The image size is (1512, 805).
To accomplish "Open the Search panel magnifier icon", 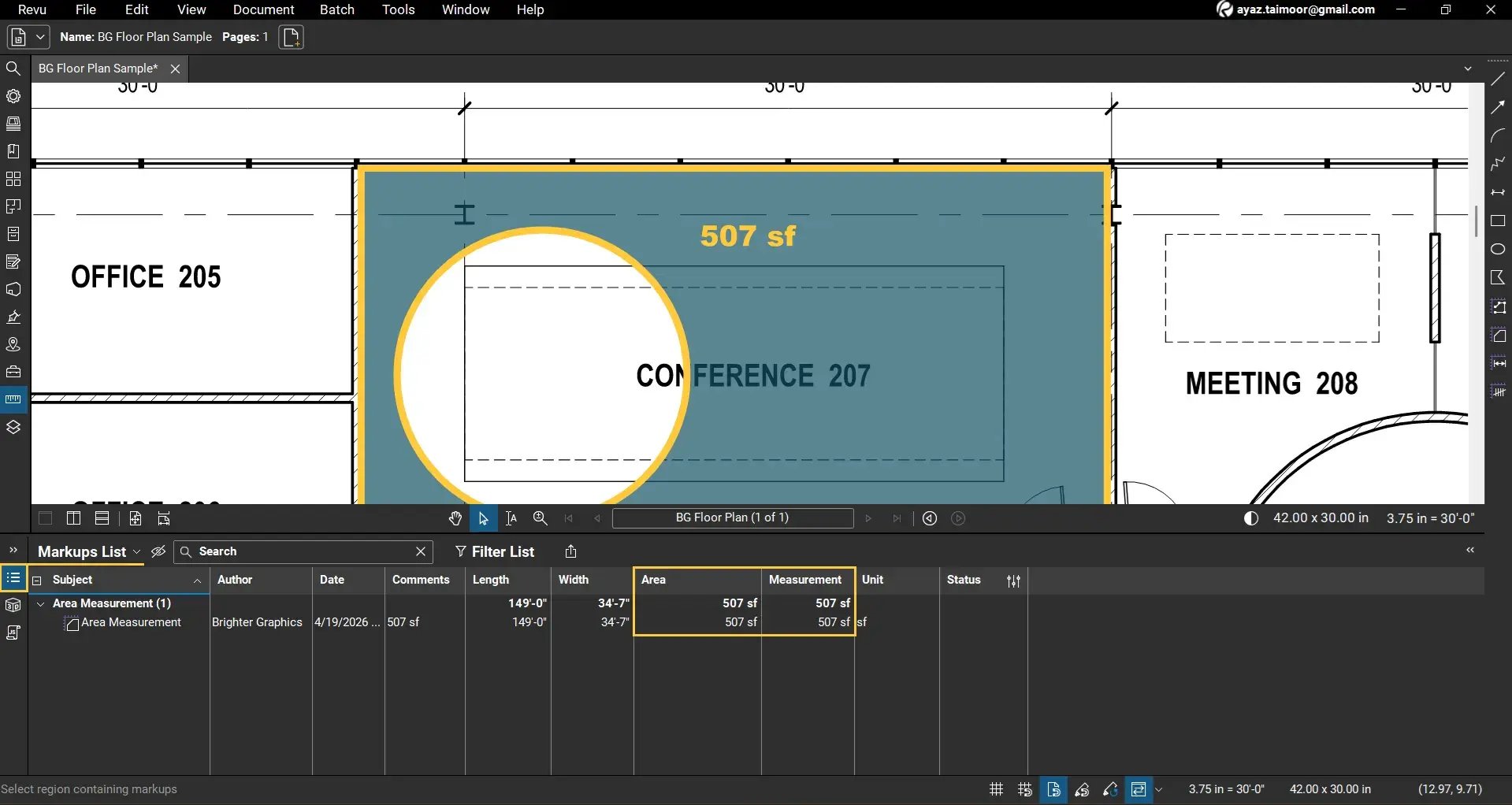I will [x=13, y=69].
